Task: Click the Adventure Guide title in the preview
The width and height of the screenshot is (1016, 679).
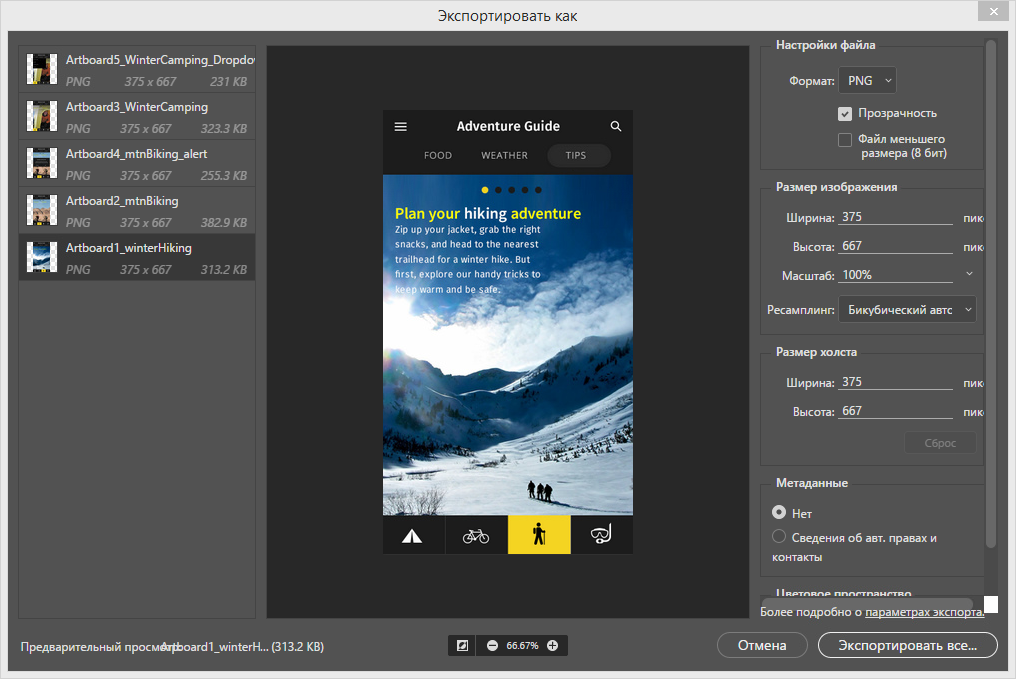Action: [x=508, y=126]
